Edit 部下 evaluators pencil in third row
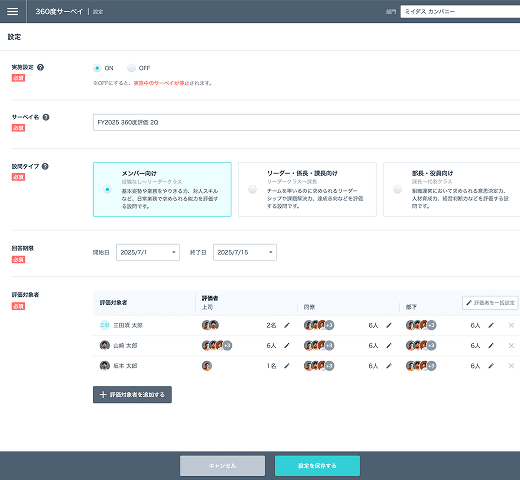The image size is (520, 480). point(491,366)
